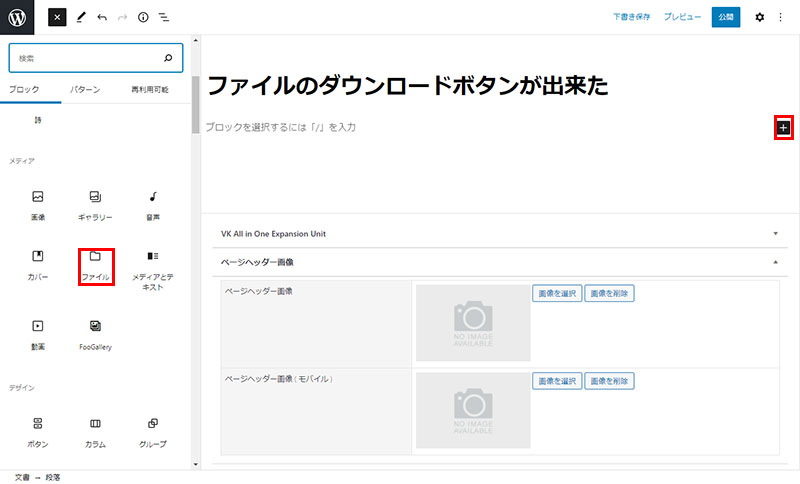Switch to the 再利用可能 tab
This screenshot has height=484, width=800.
click(x=152, y=90)
